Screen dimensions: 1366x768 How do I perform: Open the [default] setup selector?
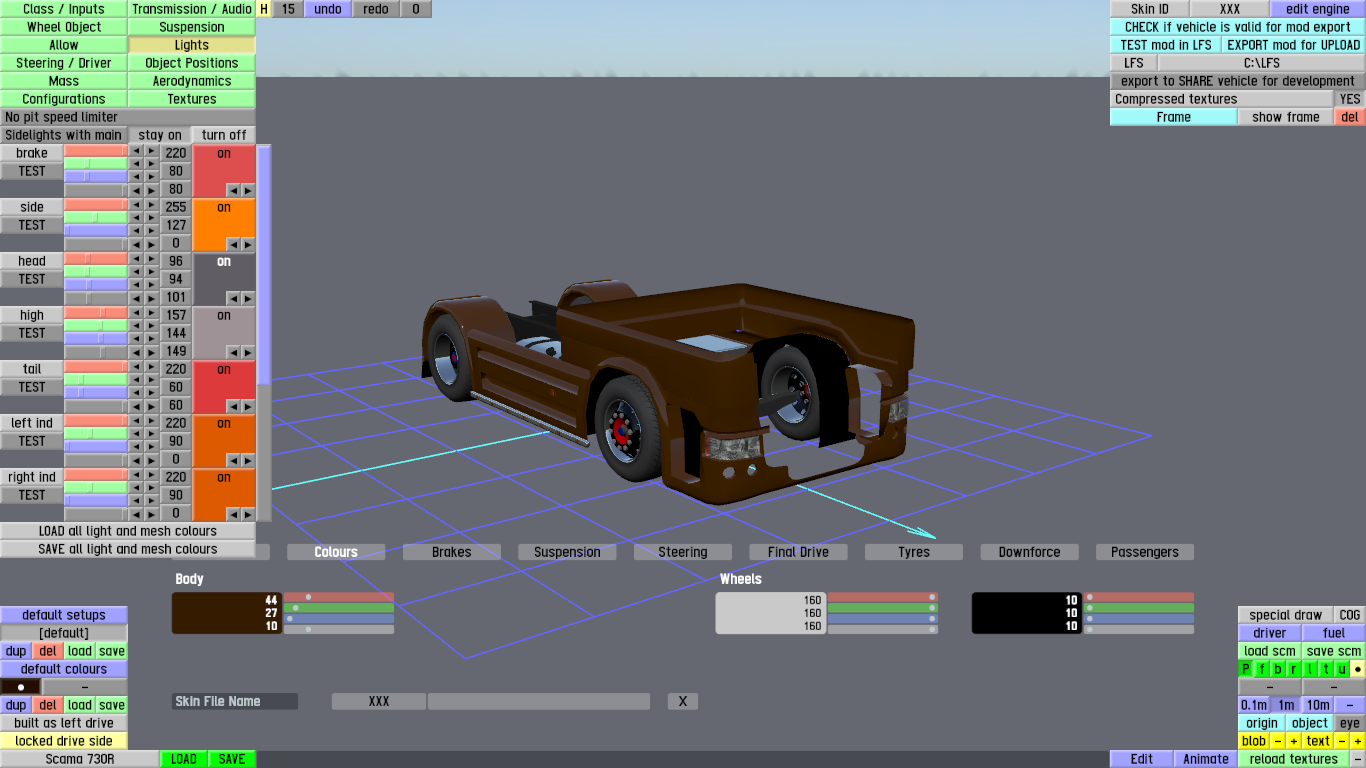pos(64,633)
